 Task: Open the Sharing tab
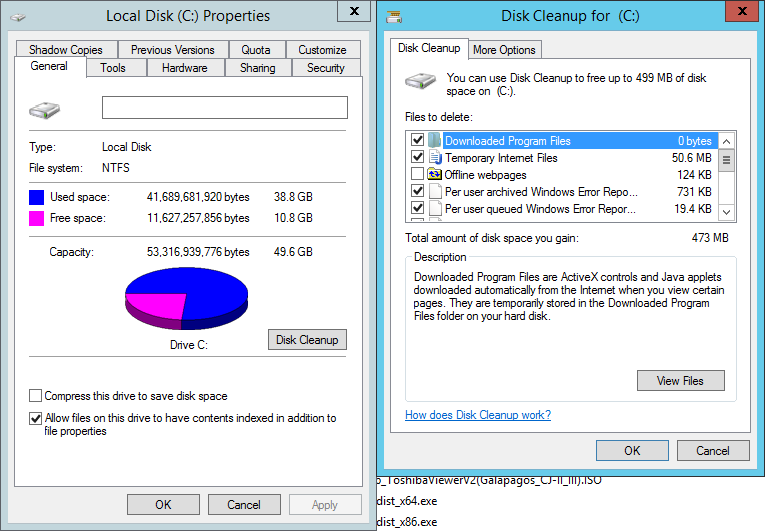tap(258, 68)
